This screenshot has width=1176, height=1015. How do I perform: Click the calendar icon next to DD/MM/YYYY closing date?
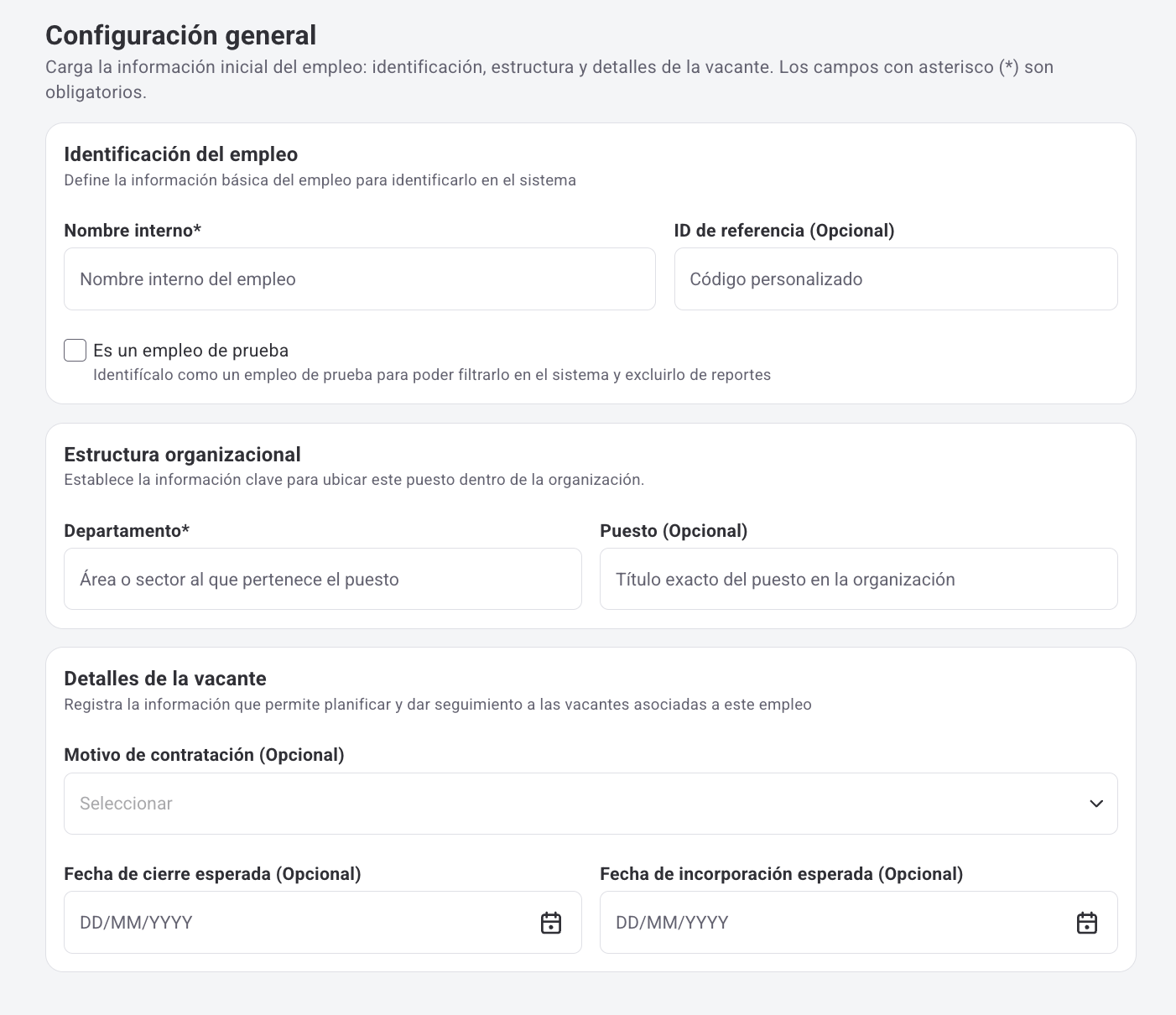[x=551, y=922]
